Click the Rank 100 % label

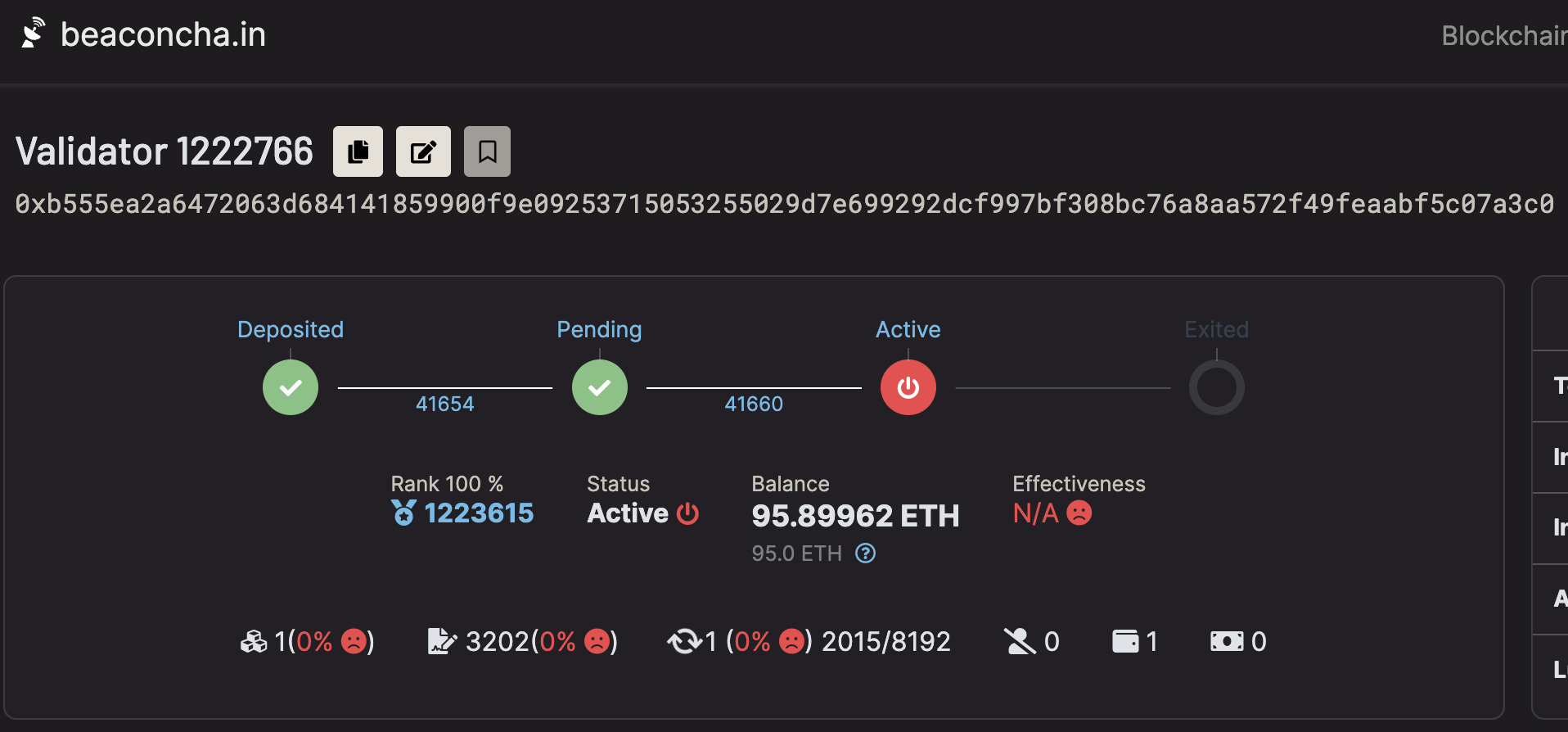pyautogui.click(x=447, y=484)
